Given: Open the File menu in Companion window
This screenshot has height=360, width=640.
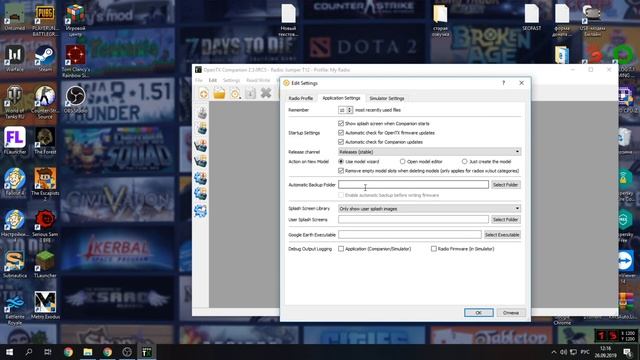Looking at the screenshot, I should click(199, 80).
